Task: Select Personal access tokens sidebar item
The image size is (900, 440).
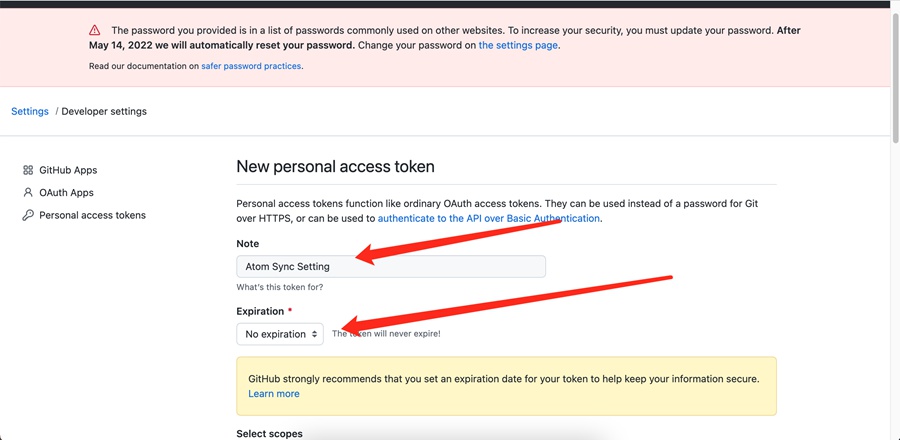Action: click(92, 215)
